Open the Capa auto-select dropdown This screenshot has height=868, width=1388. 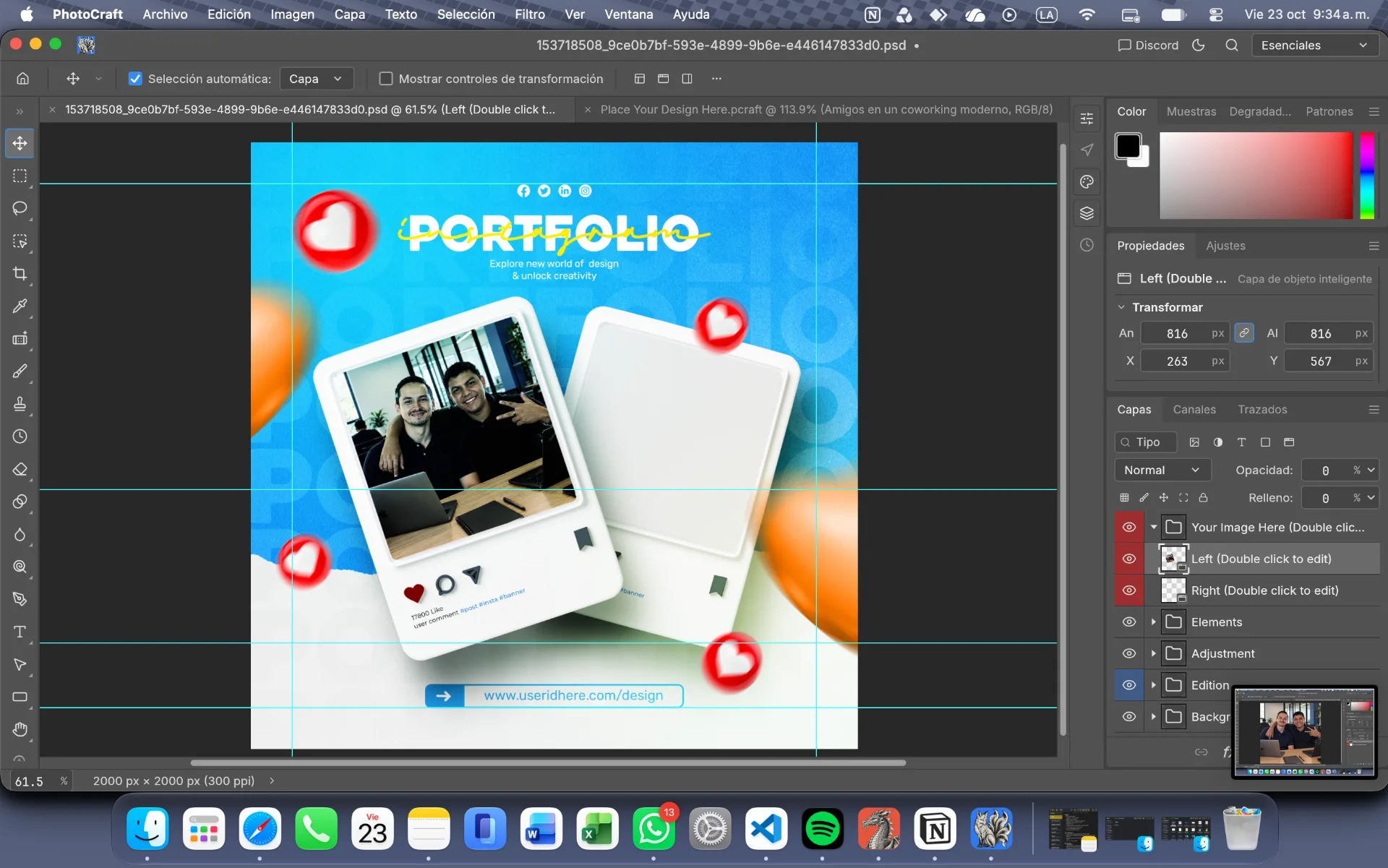(x=316, y=79)
